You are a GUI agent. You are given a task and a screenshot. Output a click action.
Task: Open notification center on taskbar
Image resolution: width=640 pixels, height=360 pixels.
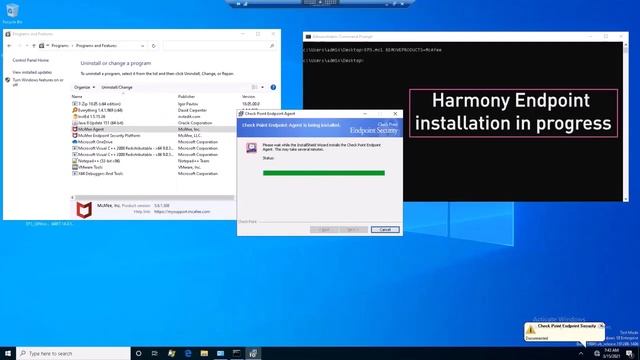[630, 353]
